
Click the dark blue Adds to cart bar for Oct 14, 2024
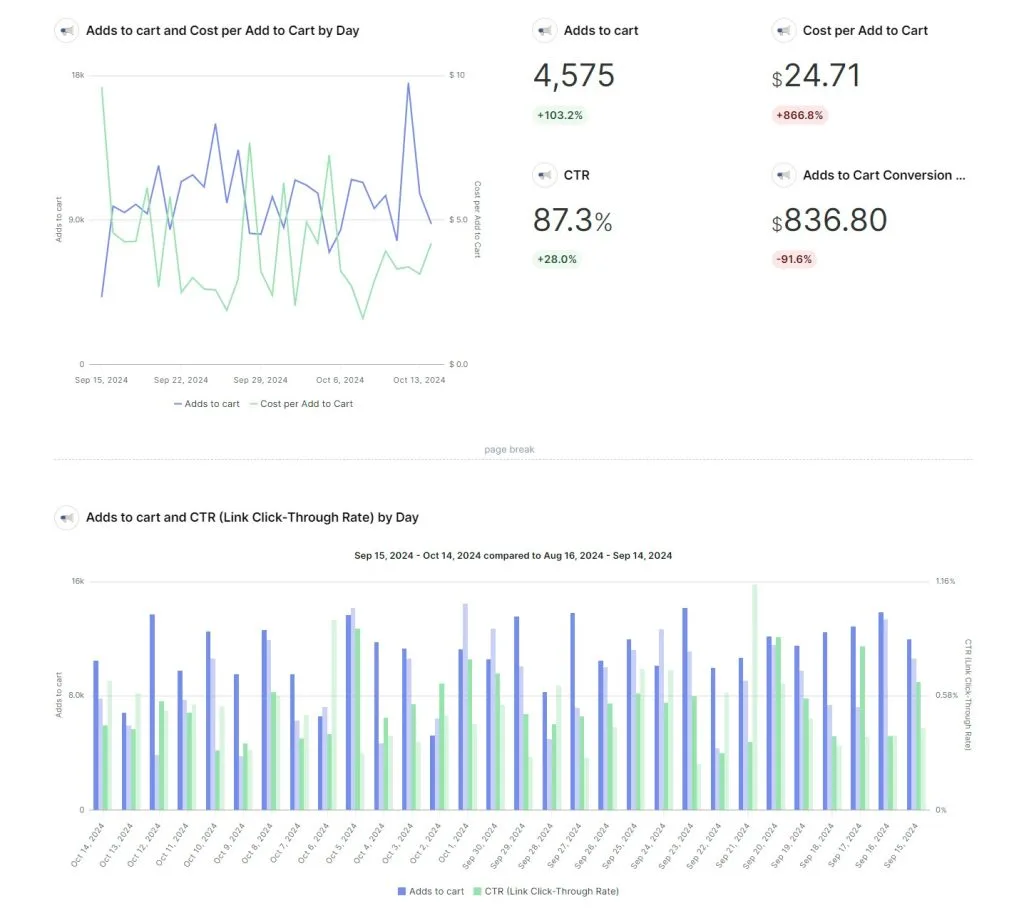coord(96,736)
